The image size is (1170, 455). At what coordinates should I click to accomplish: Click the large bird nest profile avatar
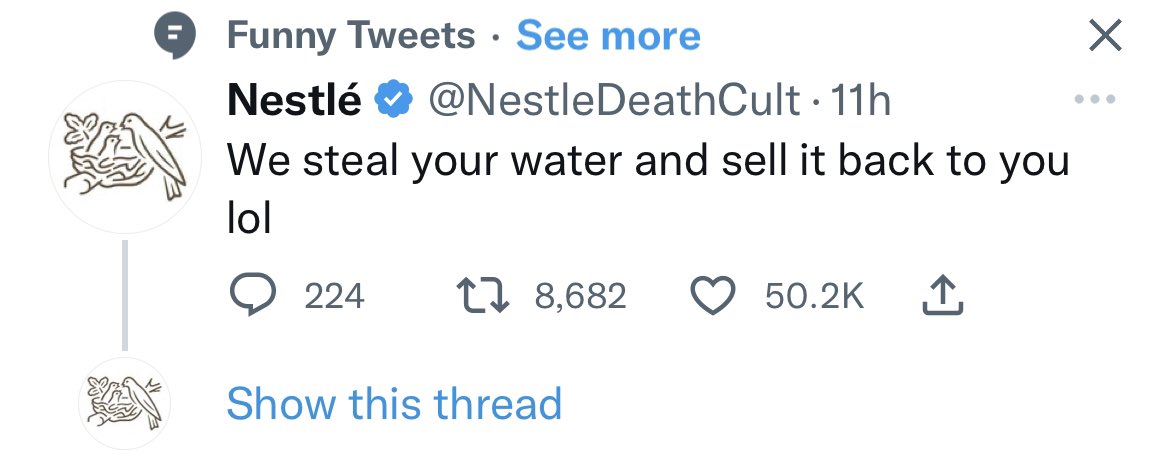click(x=125, y=157)
